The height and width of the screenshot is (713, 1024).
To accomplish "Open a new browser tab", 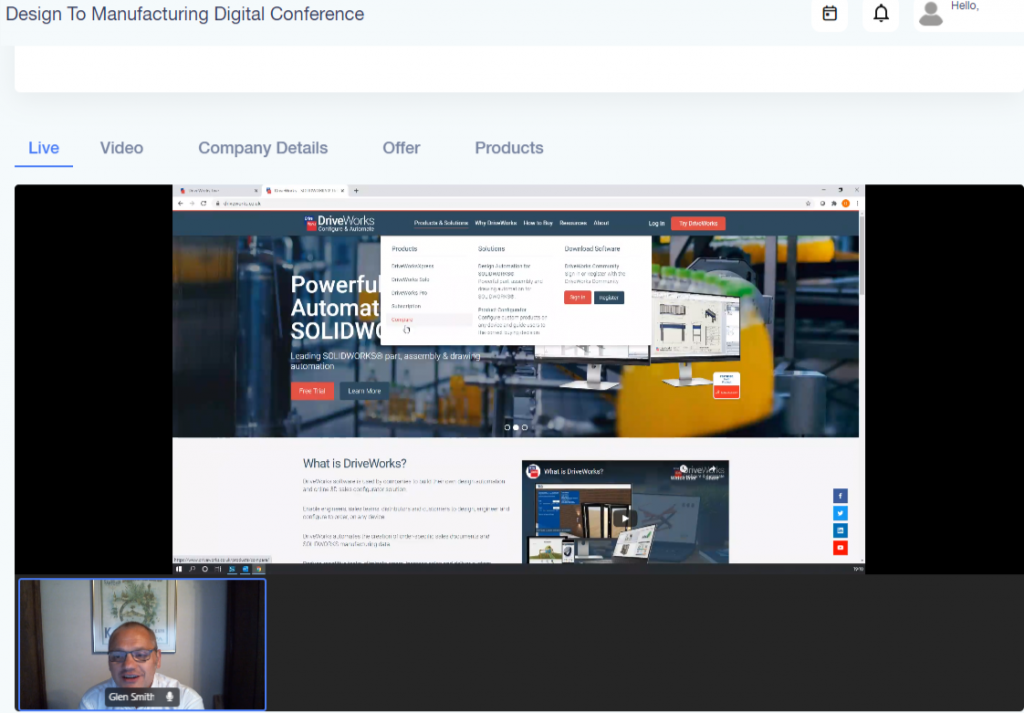I will pyautogui.click(x=356, y=191).
